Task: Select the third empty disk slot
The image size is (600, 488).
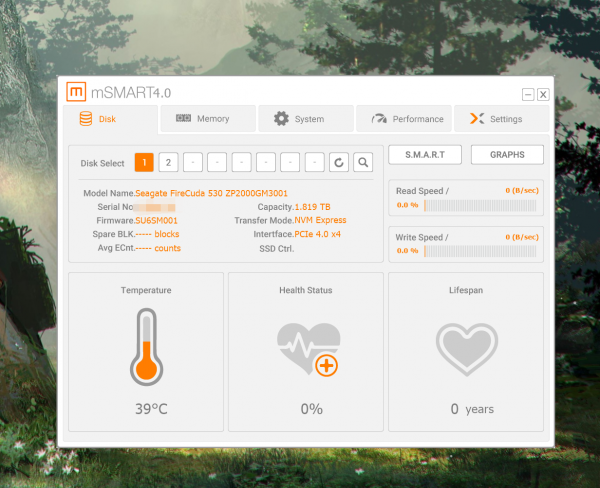Action: (242, 162)
